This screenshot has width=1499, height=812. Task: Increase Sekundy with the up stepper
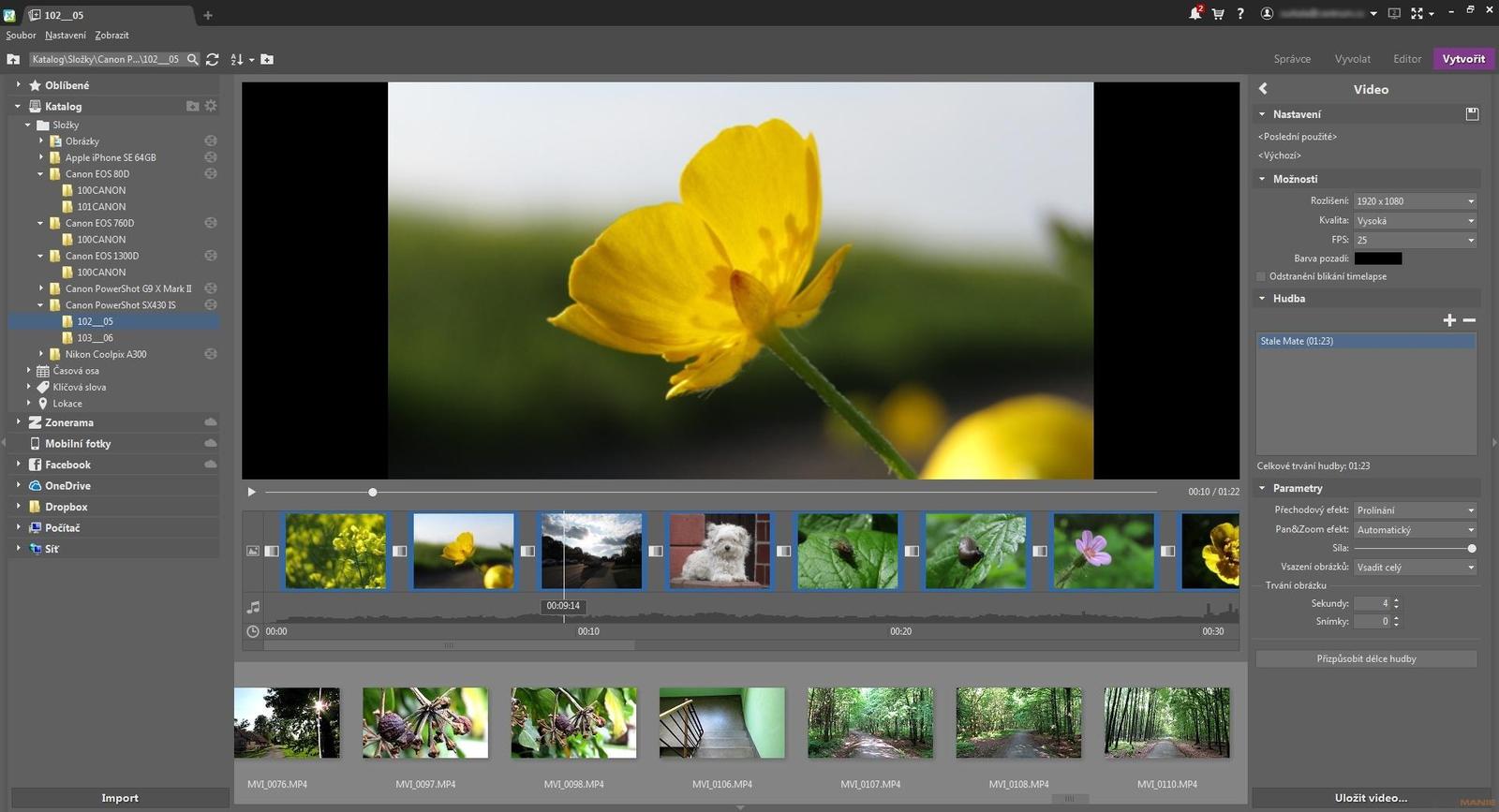pyautogui.click(x=1396, y=600)
